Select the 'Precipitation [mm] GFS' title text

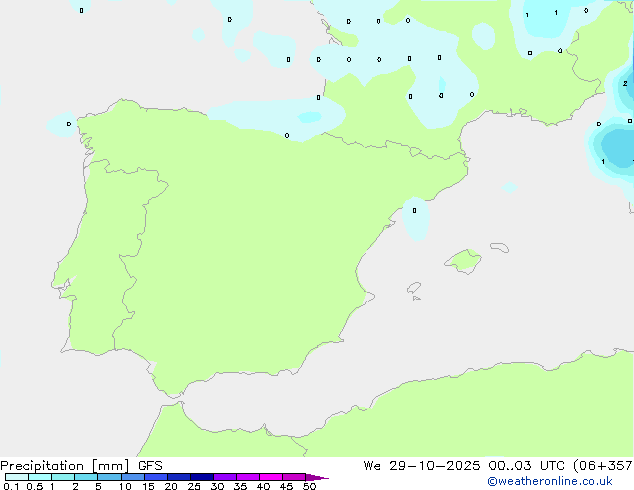coord(81,466)
